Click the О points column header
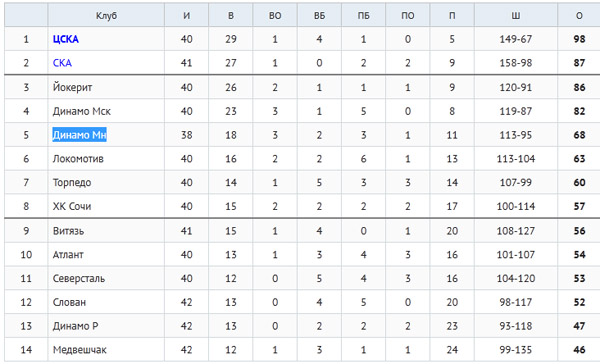 click(579, 16)
